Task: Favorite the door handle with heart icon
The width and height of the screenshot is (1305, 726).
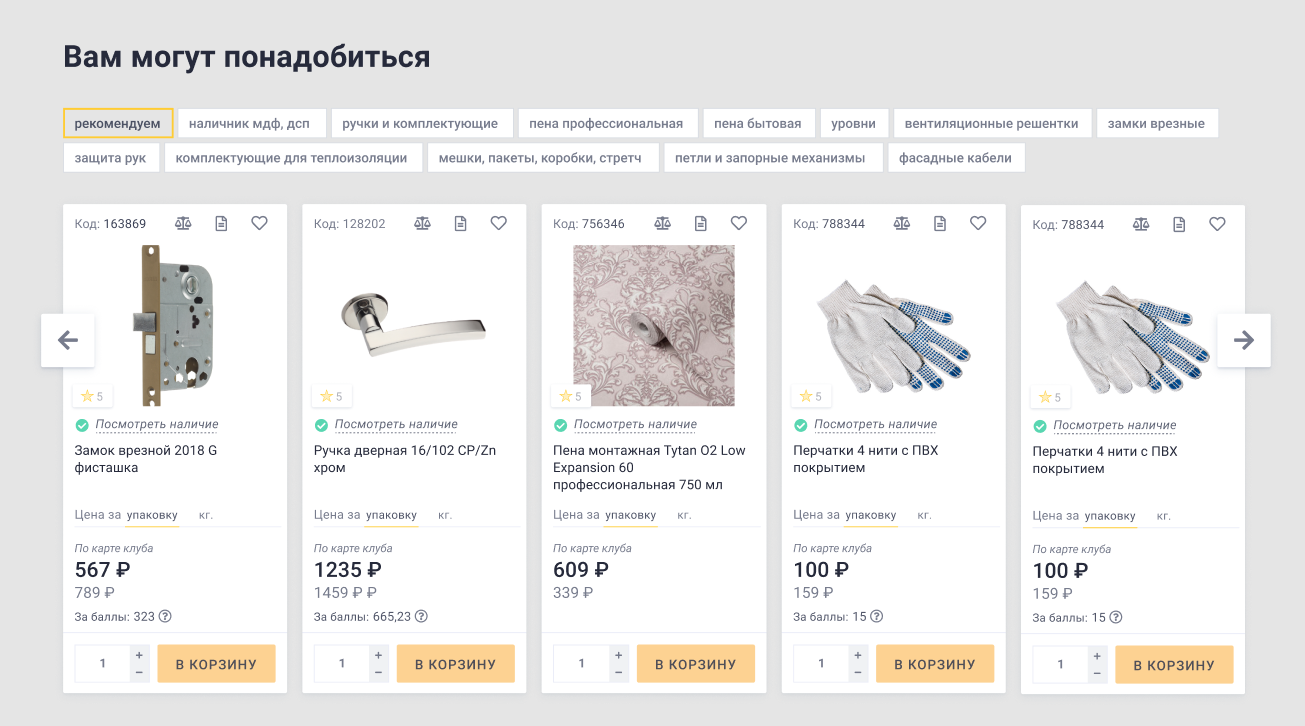Action: [499, 223]
